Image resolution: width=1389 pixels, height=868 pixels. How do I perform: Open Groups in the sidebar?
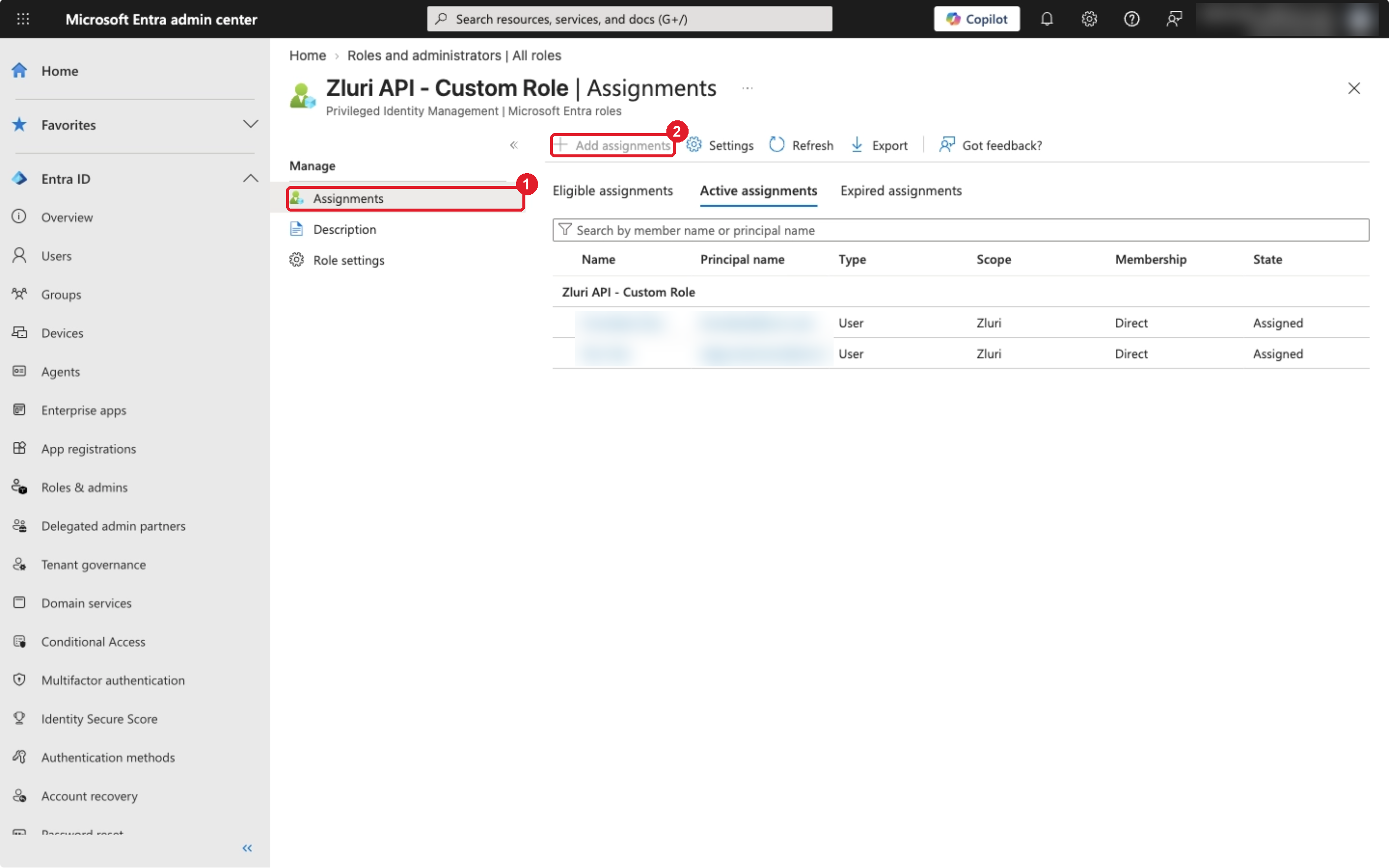click(61, 294)
